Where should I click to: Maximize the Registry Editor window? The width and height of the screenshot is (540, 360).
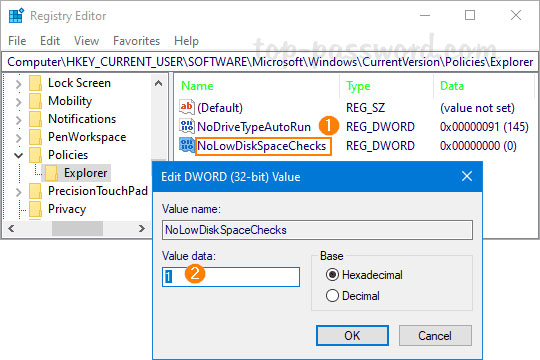point(470,16)
